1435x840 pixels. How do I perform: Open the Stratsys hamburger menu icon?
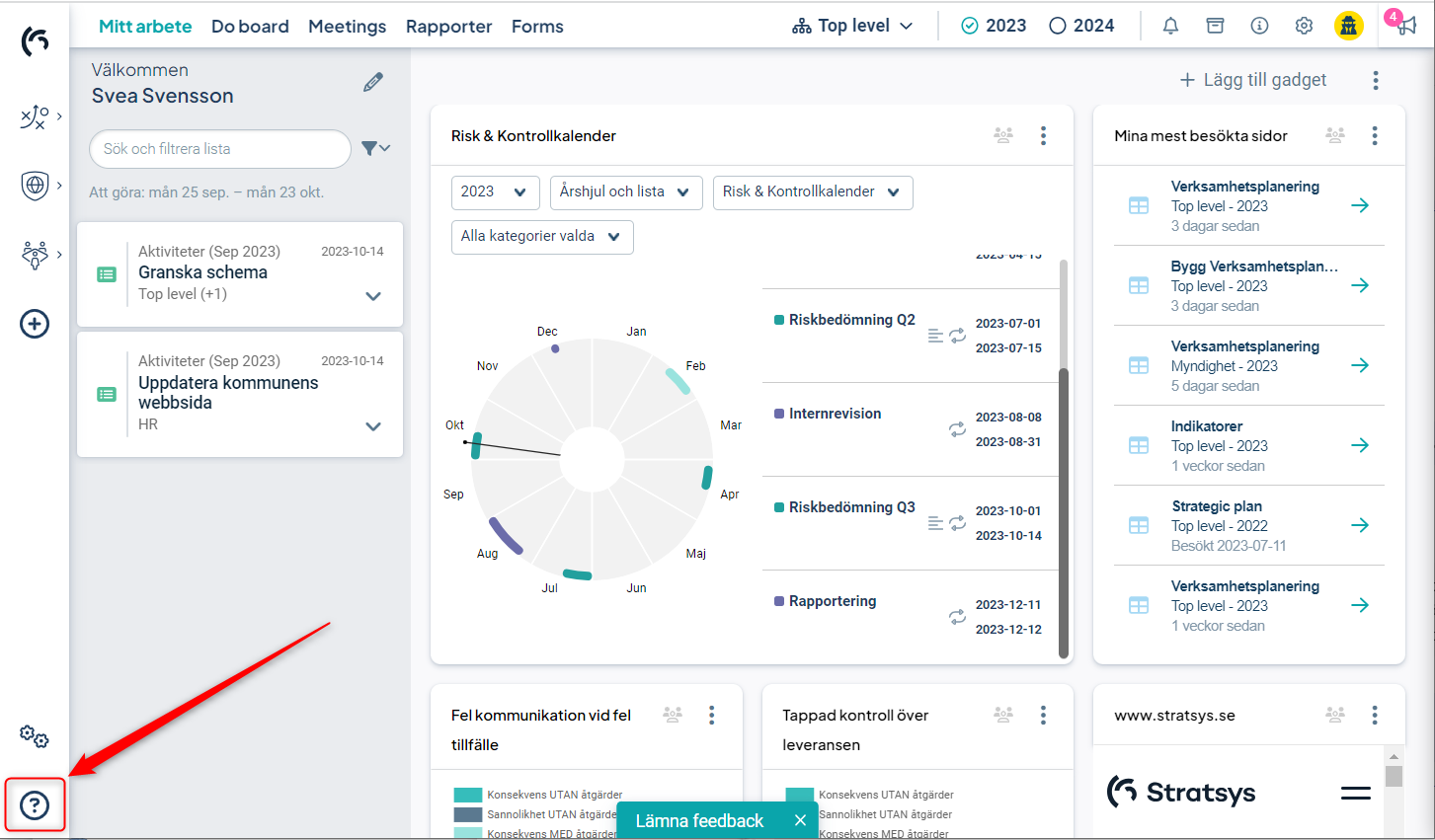[x=1355, y=793]
